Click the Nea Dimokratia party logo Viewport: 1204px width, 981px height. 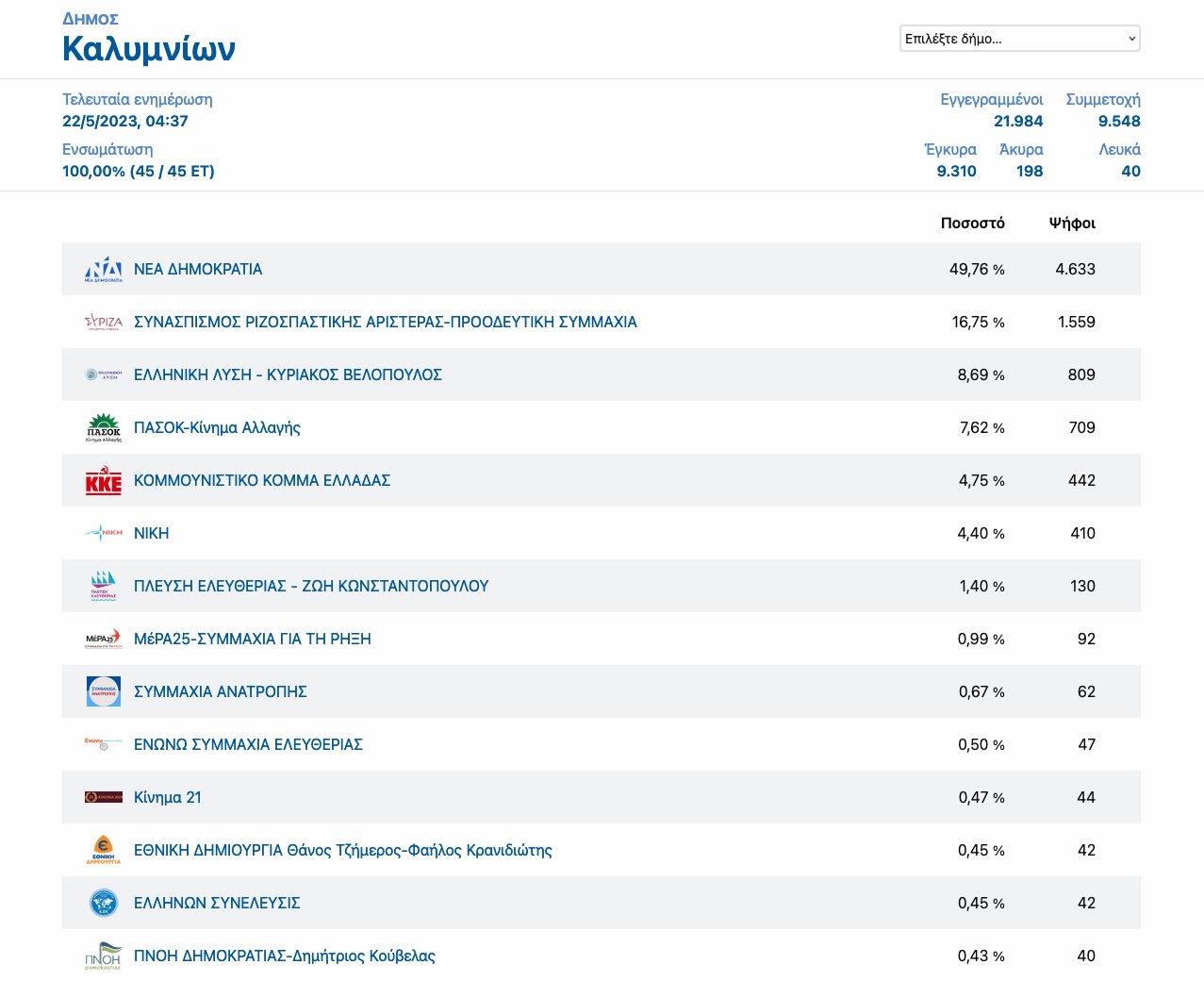(104, 269)
